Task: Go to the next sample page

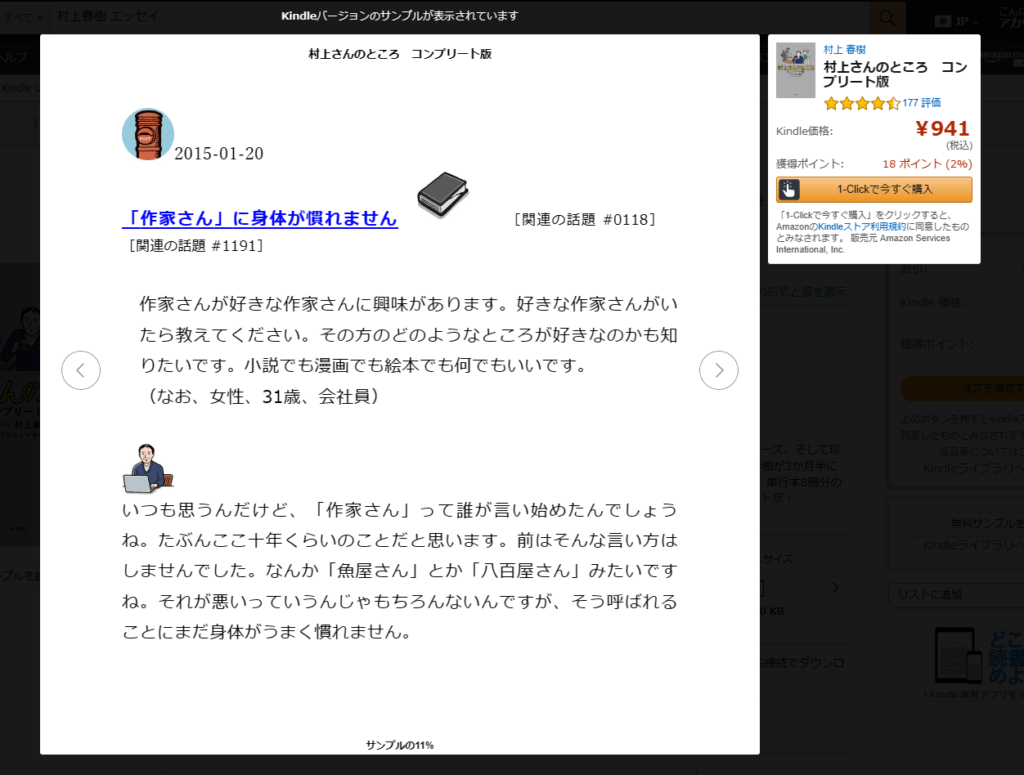Action: [x=718, y=370]
